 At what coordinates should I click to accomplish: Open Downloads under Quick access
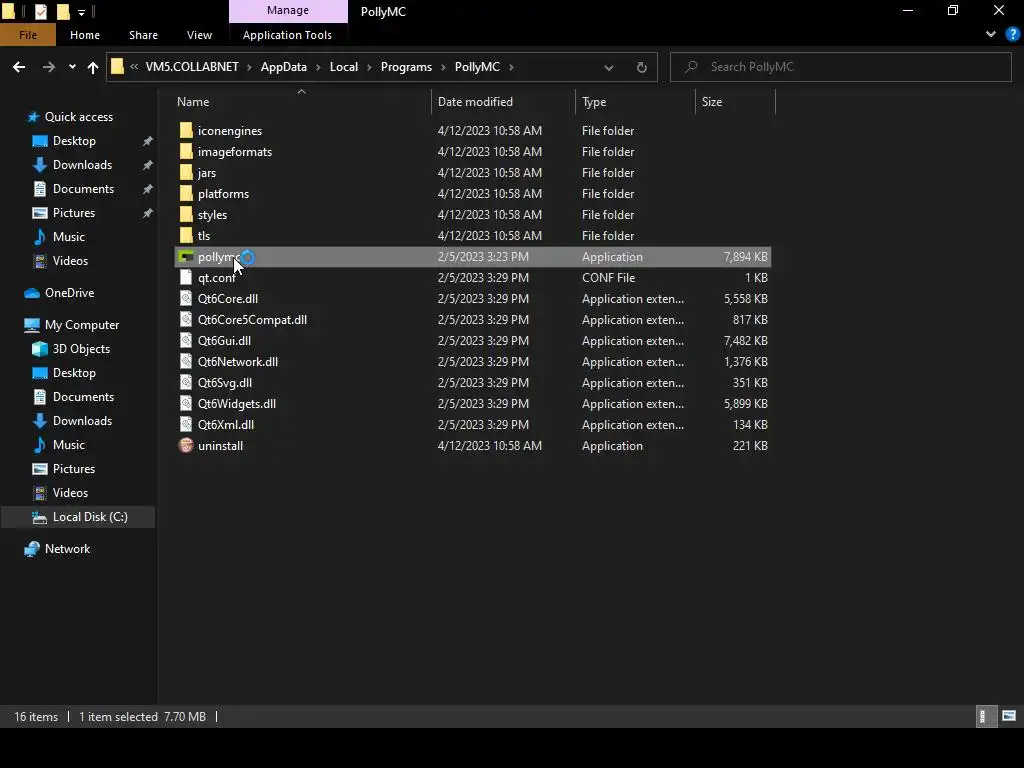(82, 165)
